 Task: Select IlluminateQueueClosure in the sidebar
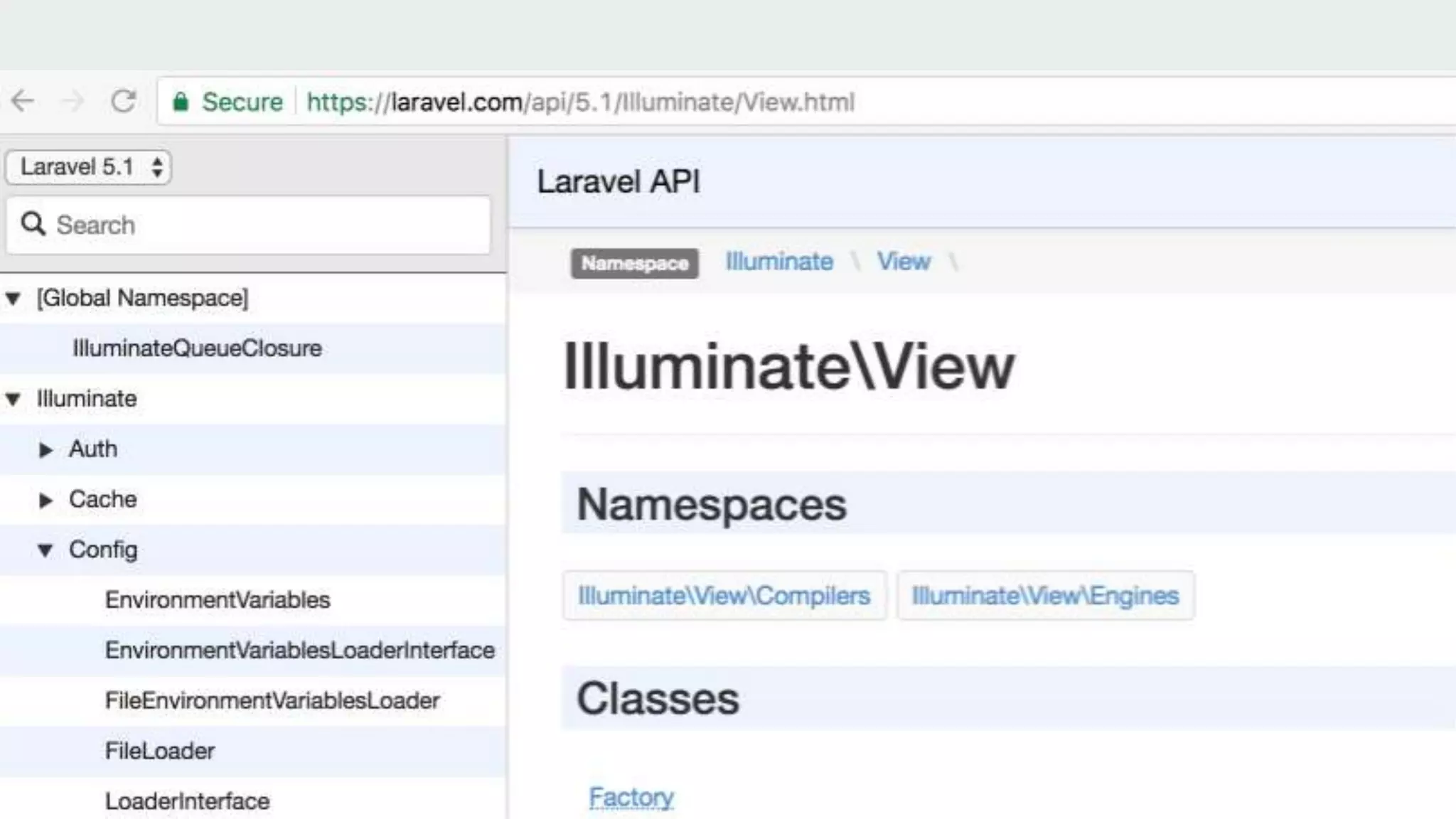click(197, 348)
